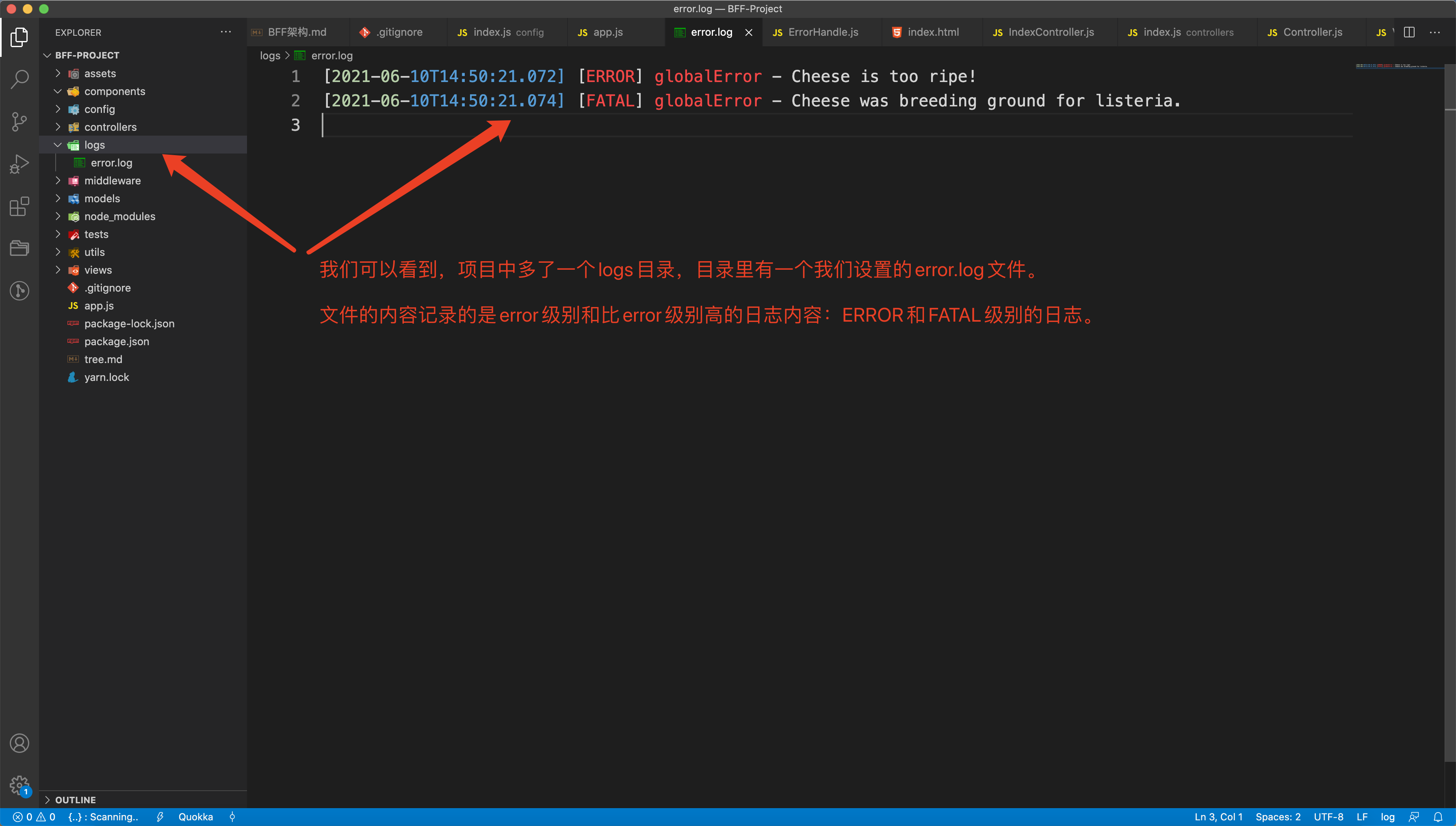Open app.js in the file tree
Screen dimensions: 1456x826
coord(143,306)
